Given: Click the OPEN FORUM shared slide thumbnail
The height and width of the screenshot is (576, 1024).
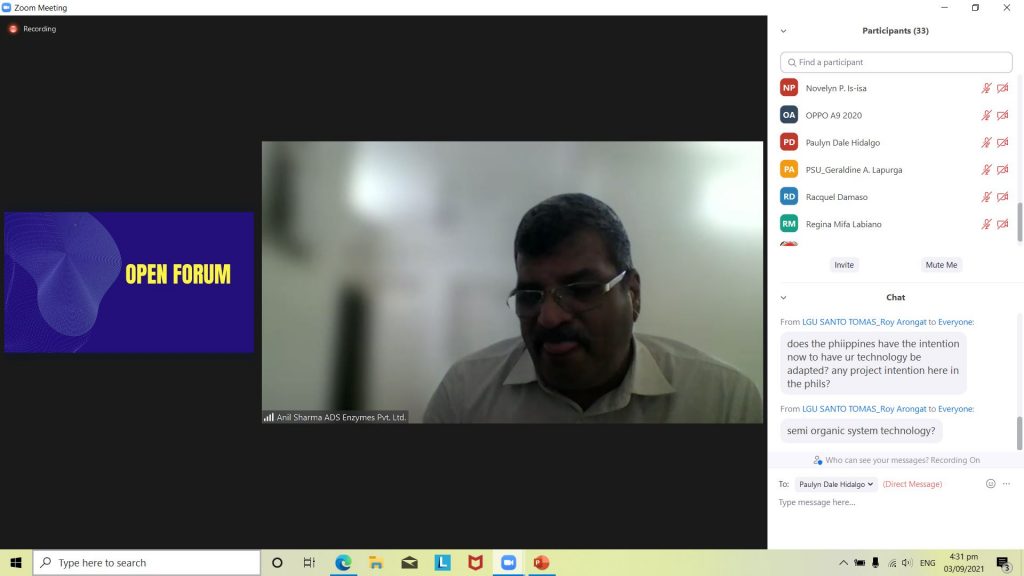Looking at the screenshot, I should (x=129, y=282).
